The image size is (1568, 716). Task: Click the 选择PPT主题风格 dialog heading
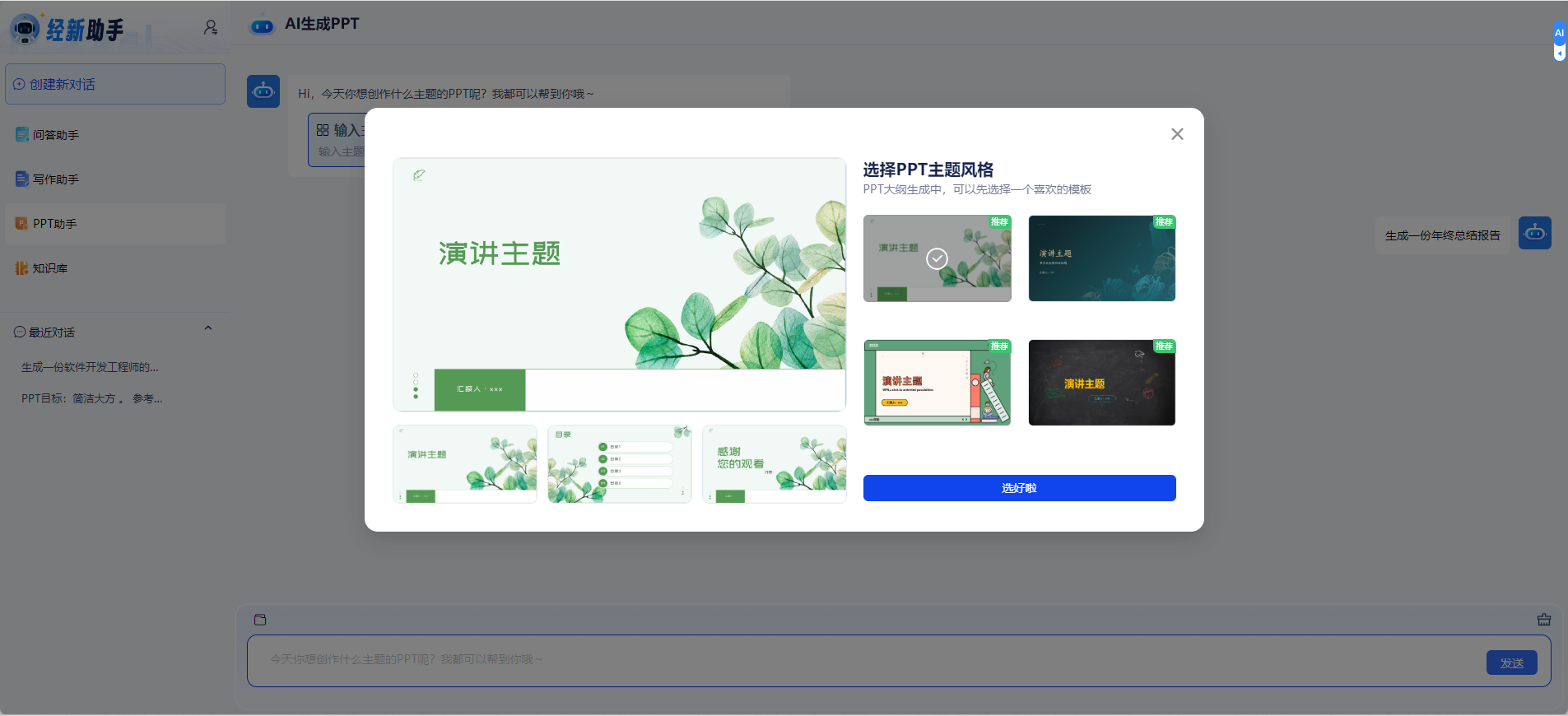coord(928,170)
